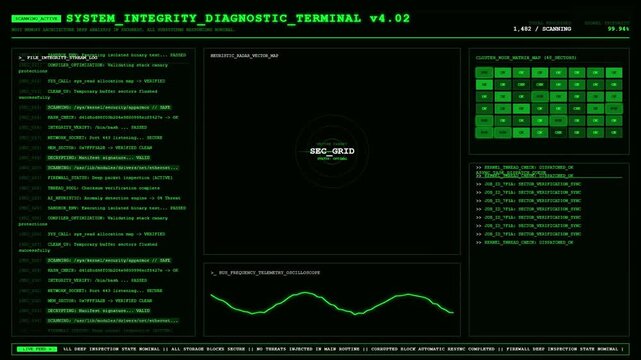Click the SYSTEM_INTEGRITY_DIAGNOSTIC_TERMINAL v4.02 title
Screen dimensions: 641x360
[x=238, y=18]
